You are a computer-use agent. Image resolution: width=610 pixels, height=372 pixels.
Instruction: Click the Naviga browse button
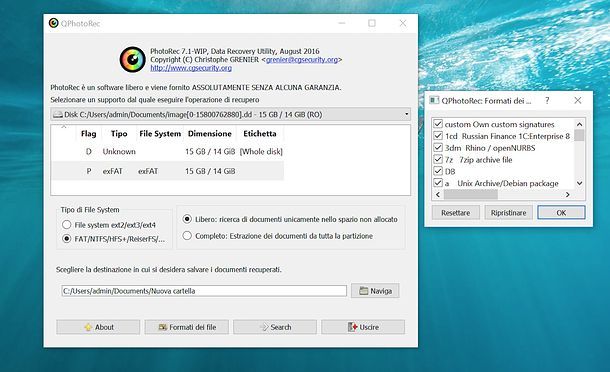(x=375, y=291)
